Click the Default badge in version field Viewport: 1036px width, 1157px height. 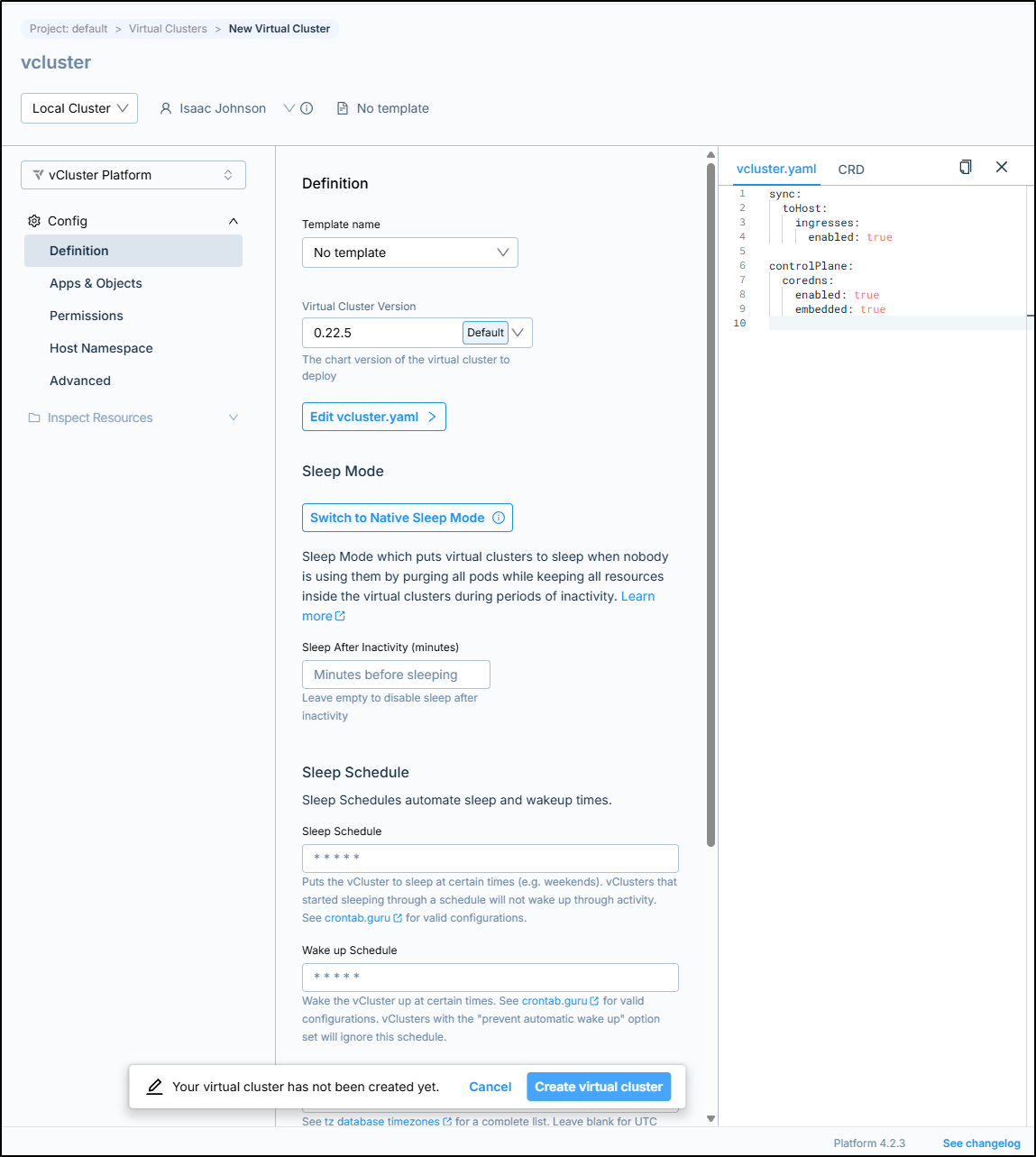pos(485,333)
